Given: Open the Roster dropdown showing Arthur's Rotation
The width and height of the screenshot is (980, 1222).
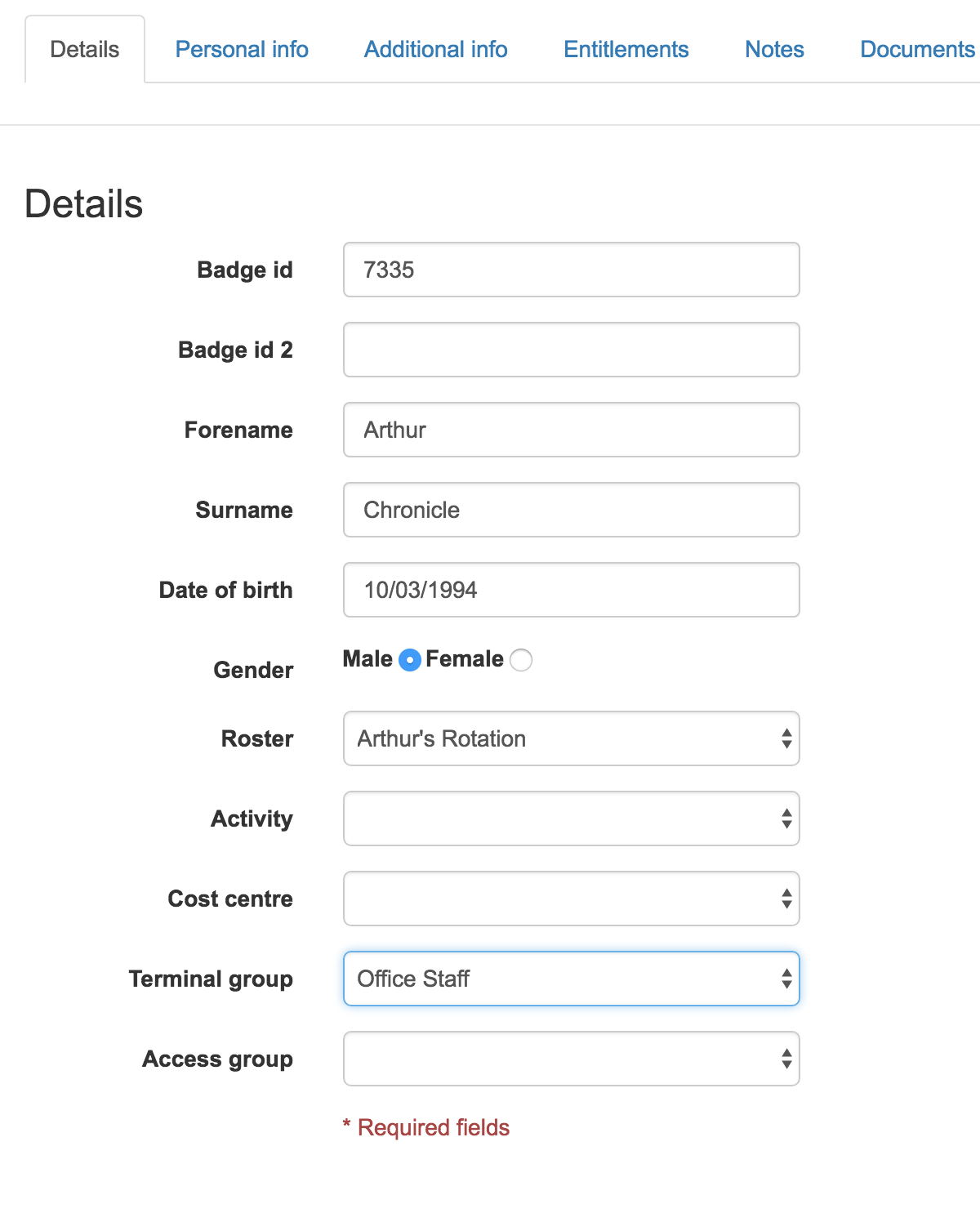Looking at the screenshot, I should 570,738.
